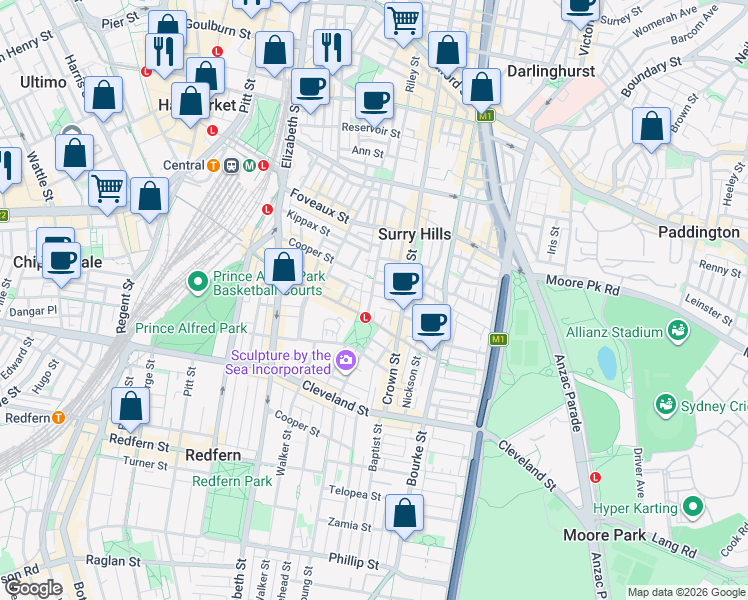Click the shopping bag marker next to Darlinghurst label
This screenshot has height=600, width=748.
481,88
